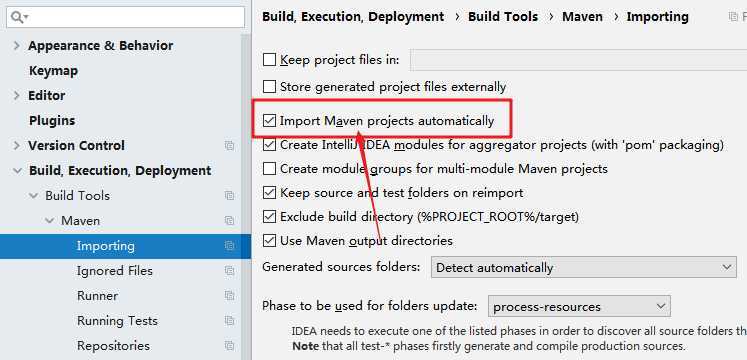Toggle Store generated project files externally
The width and height of the screenshot is (747, 360).
tap(270, 87)
